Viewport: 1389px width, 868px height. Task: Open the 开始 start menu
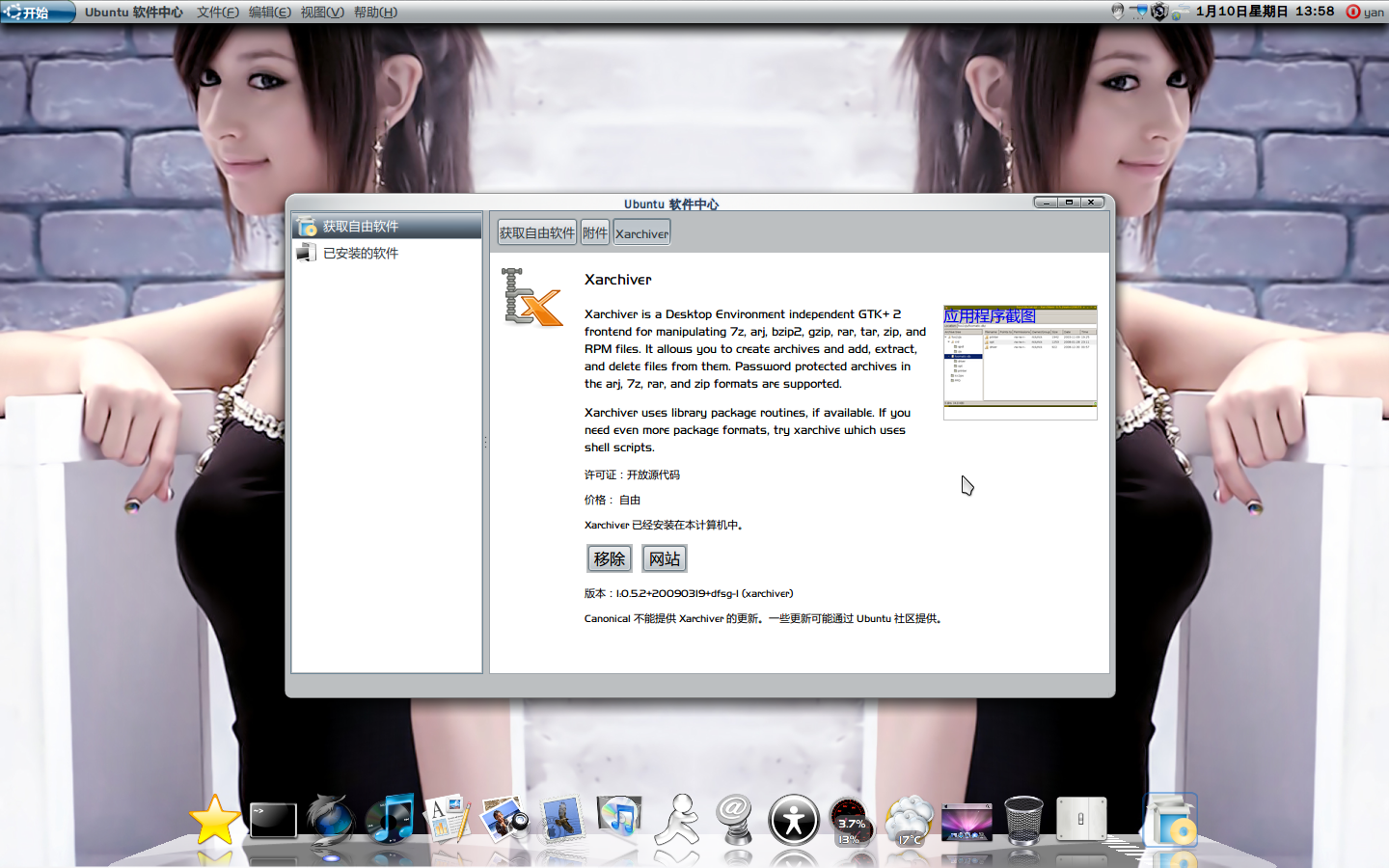coord(37,12)
